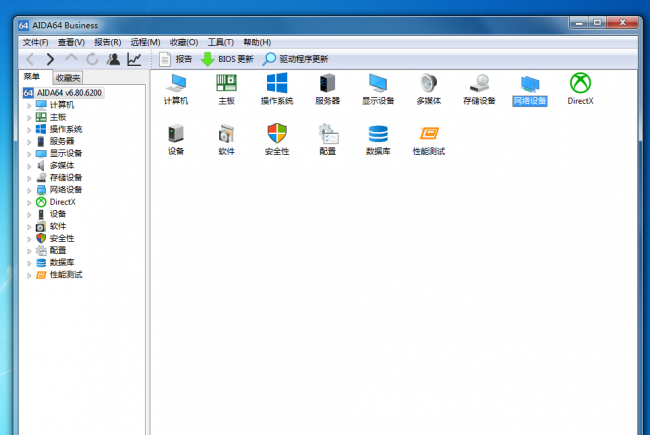The height and width of the screenshot is (435, 650).
Task: Switch to the 收藏夹 tab
Action: coord(68,78)
